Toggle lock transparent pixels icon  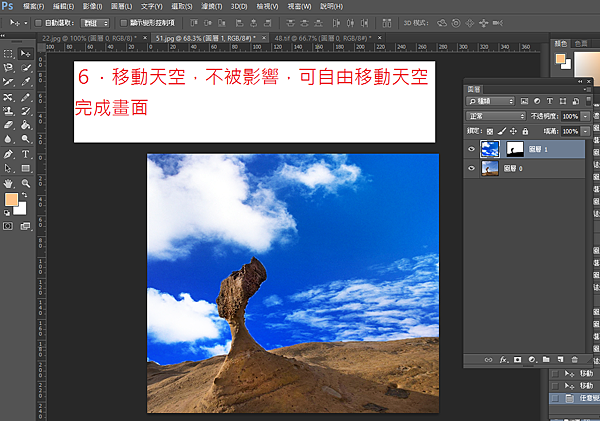[x=490, y=131]
